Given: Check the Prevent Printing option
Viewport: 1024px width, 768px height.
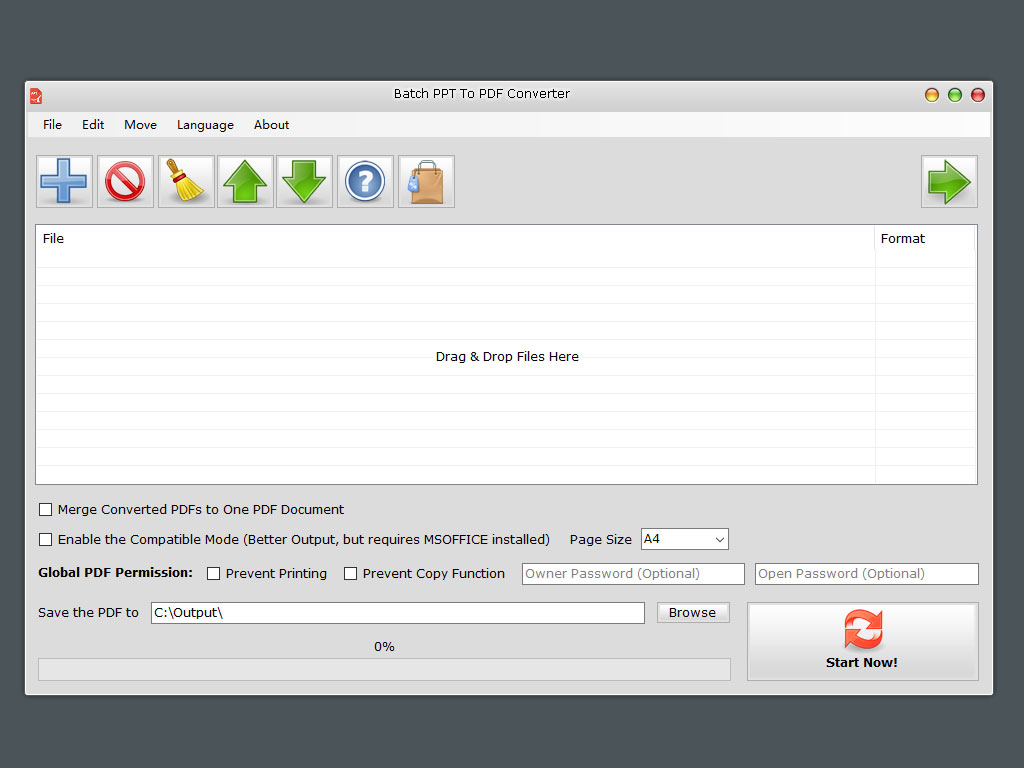Looking at the screenshot, I should 214,573.
